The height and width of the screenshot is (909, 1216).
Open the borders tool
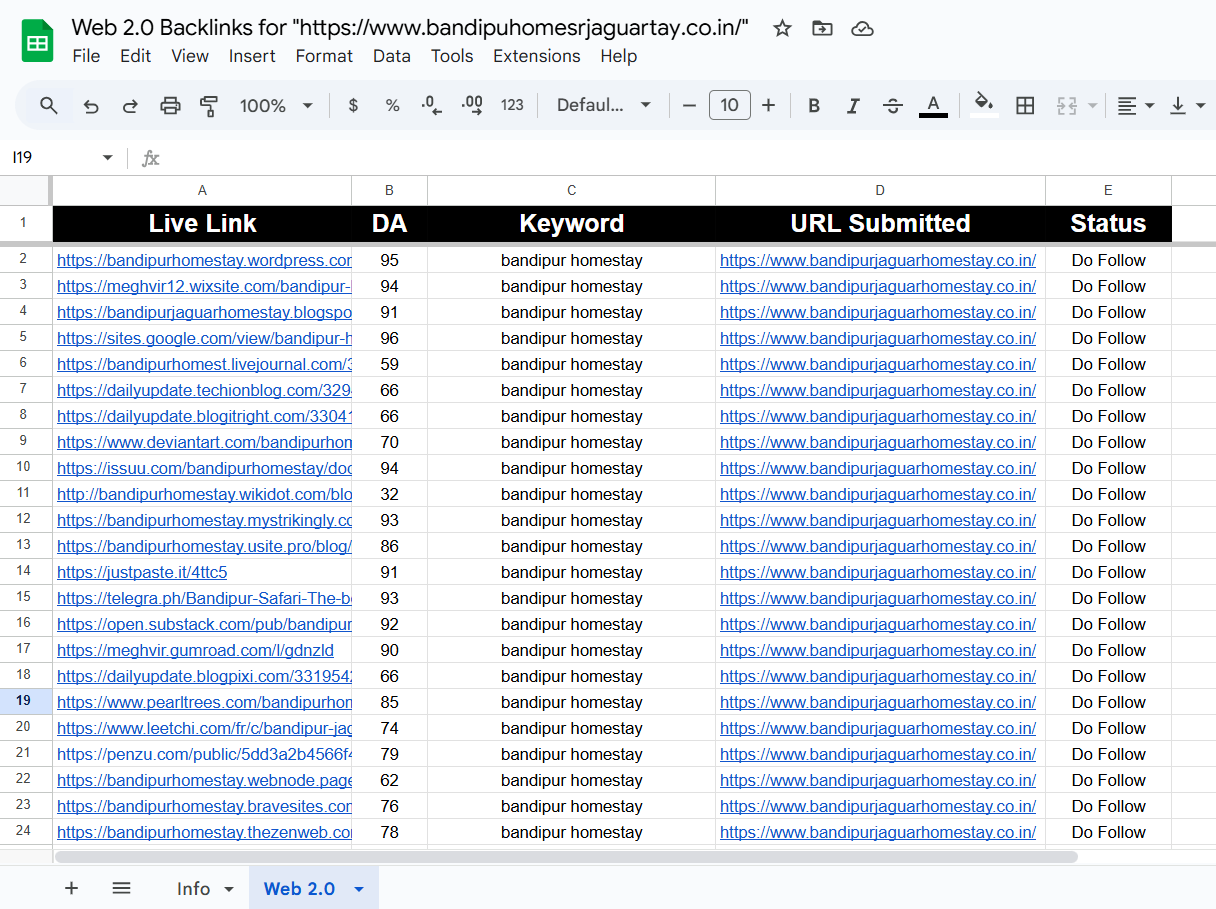1025,105
